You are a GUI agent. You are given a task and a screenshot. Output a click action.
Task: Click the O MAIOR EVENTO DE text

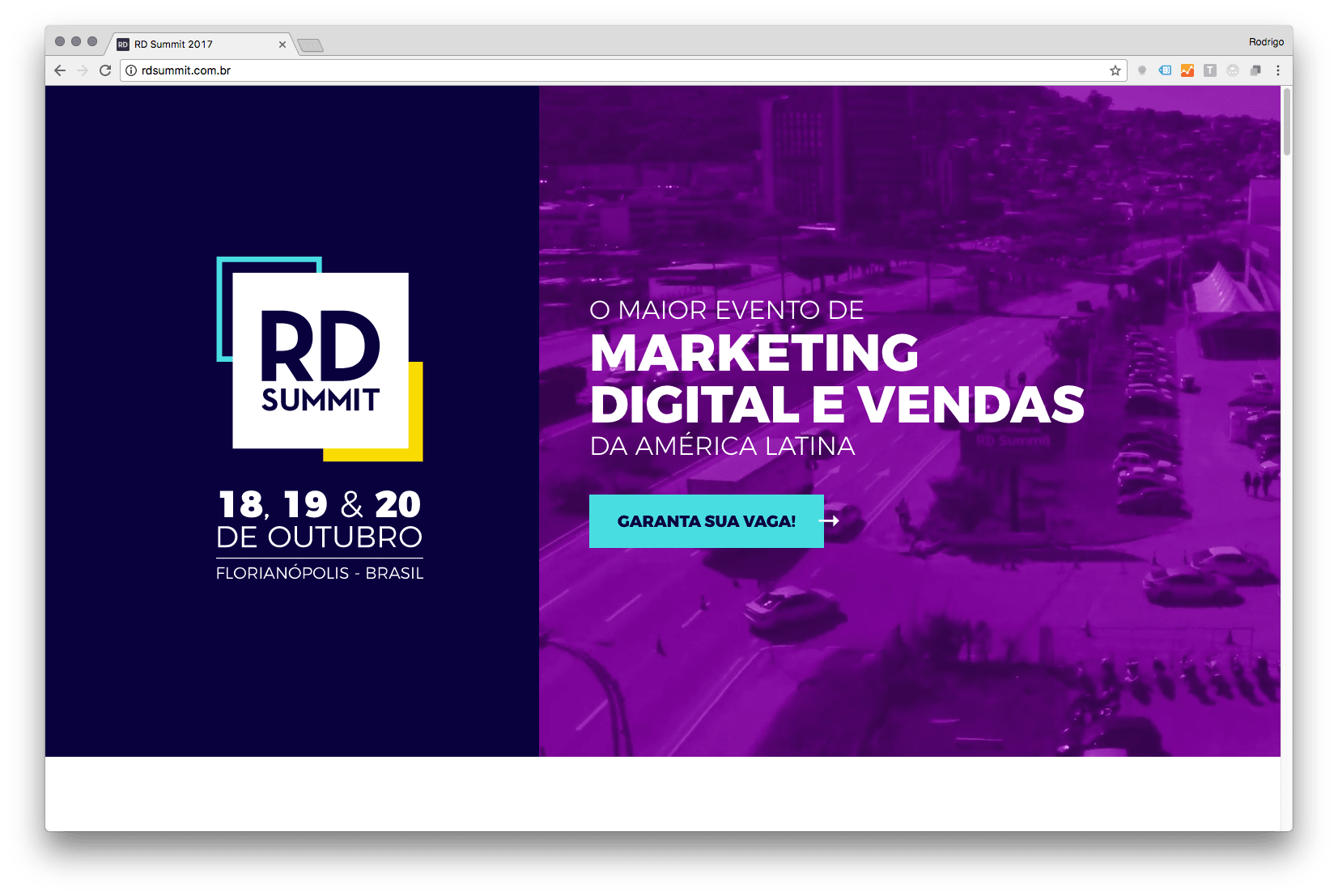point(727,310)
